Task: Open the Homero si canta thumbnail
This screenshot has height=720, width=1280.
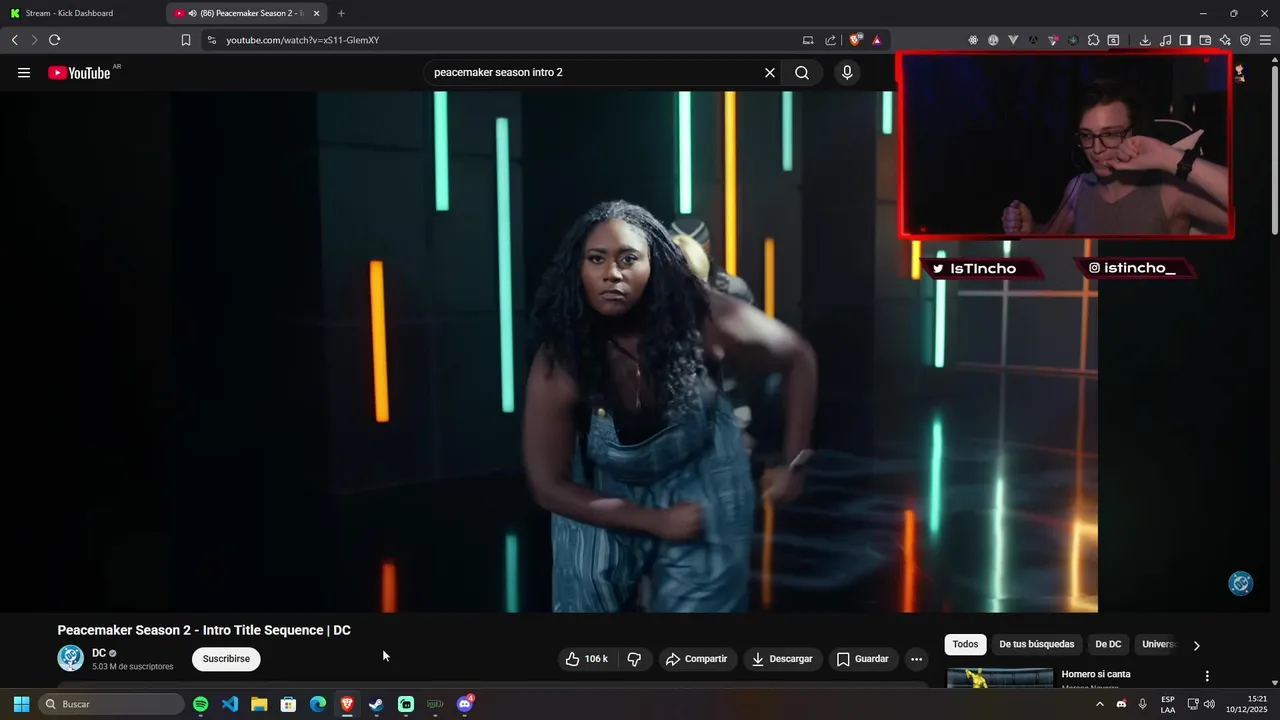Action: 999,678
